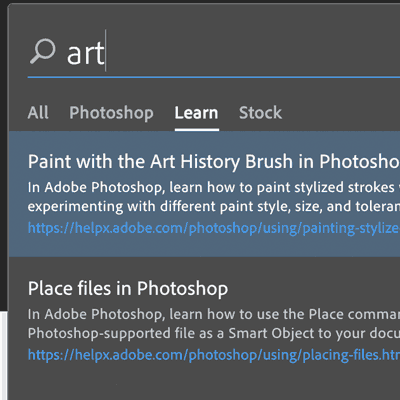Switch to the All tab
400x400 pixels.
coord(38,113)
